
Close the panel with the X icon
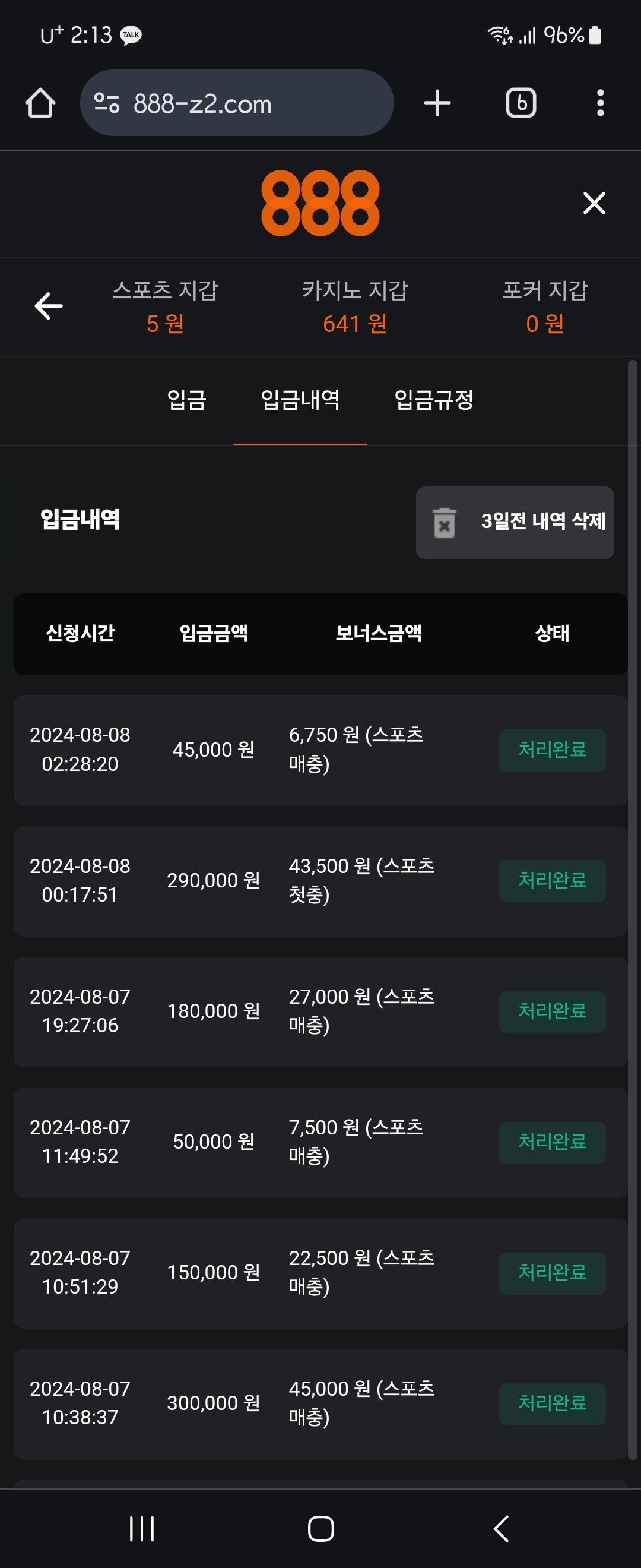point(594,203)
